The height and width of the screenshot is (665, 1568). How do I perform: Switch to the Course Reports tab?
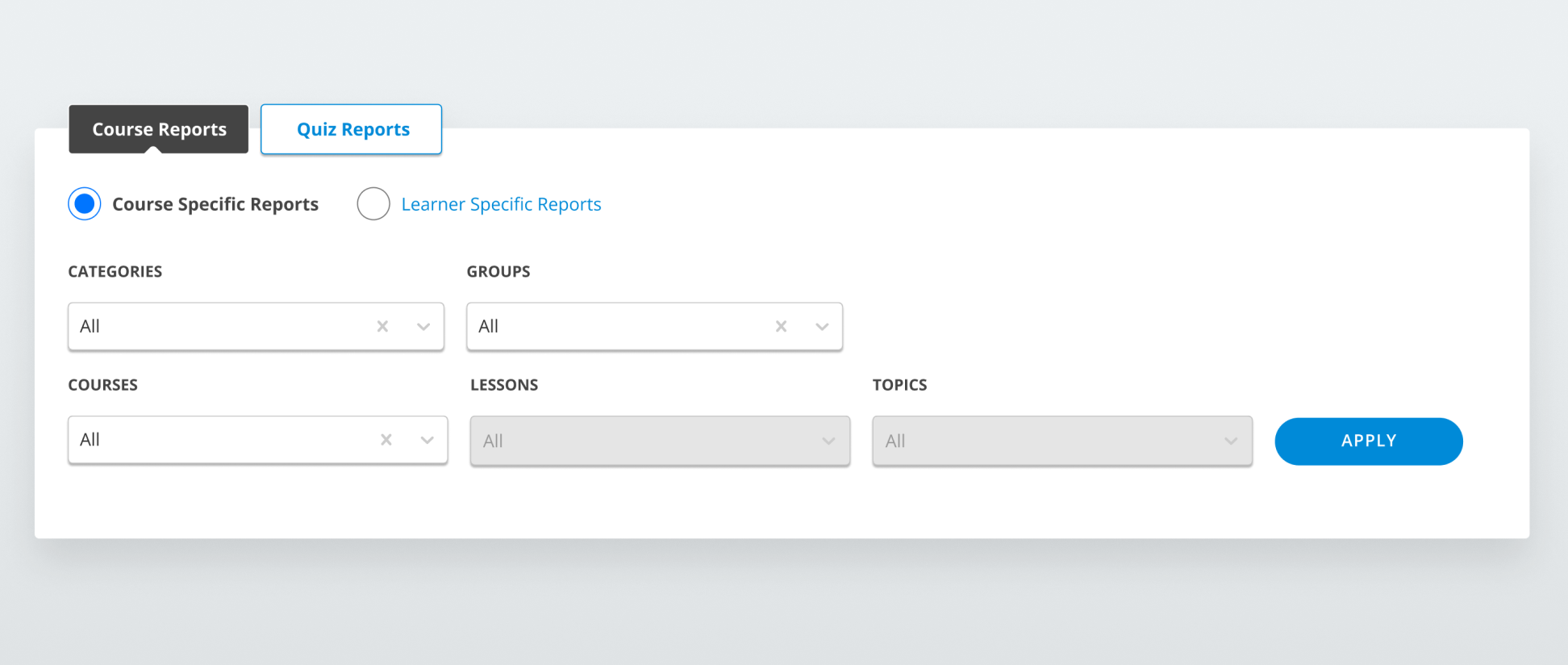click(x=159, y=129)
